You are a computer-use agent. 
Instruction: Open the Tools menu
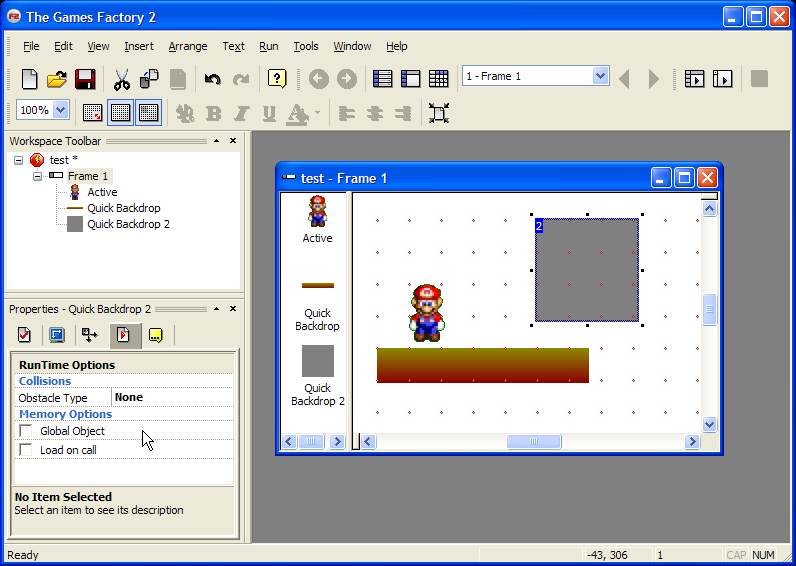(x=306, y=46)
